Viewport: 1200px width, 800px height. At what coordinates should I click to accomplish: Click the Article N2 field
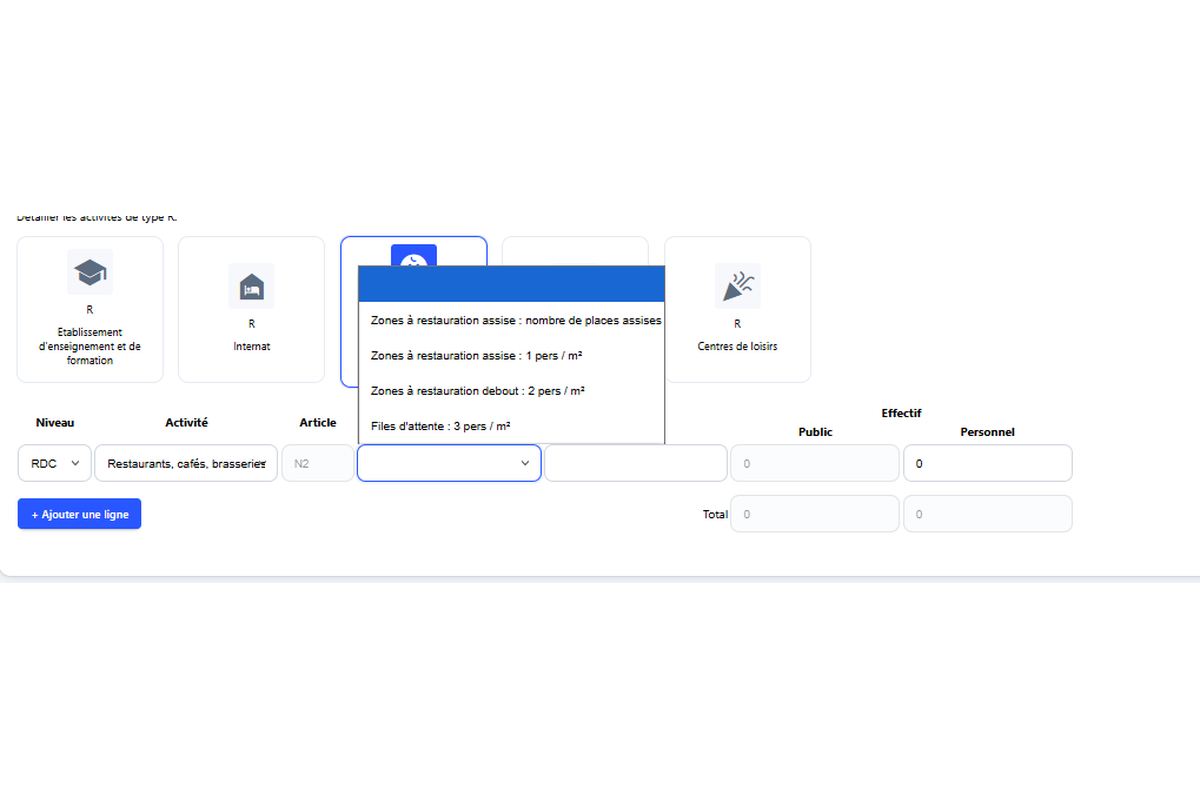pos(318,463)
